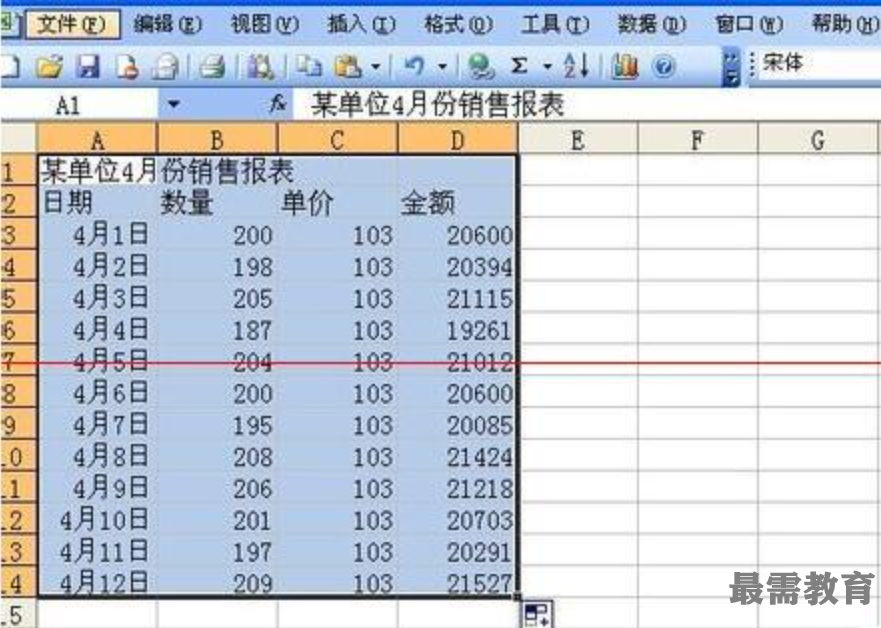The width and height of the screenshot is (881, 628).
Task: Click the amount cell 21527
Action: pyautogui.click(x=458, y=583)
